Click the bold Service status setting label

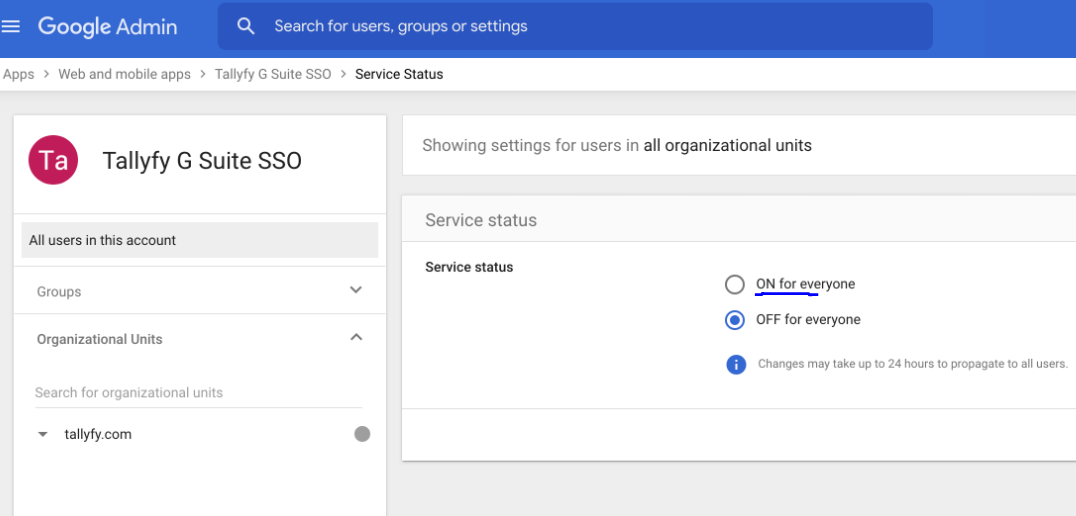(469, 267)
